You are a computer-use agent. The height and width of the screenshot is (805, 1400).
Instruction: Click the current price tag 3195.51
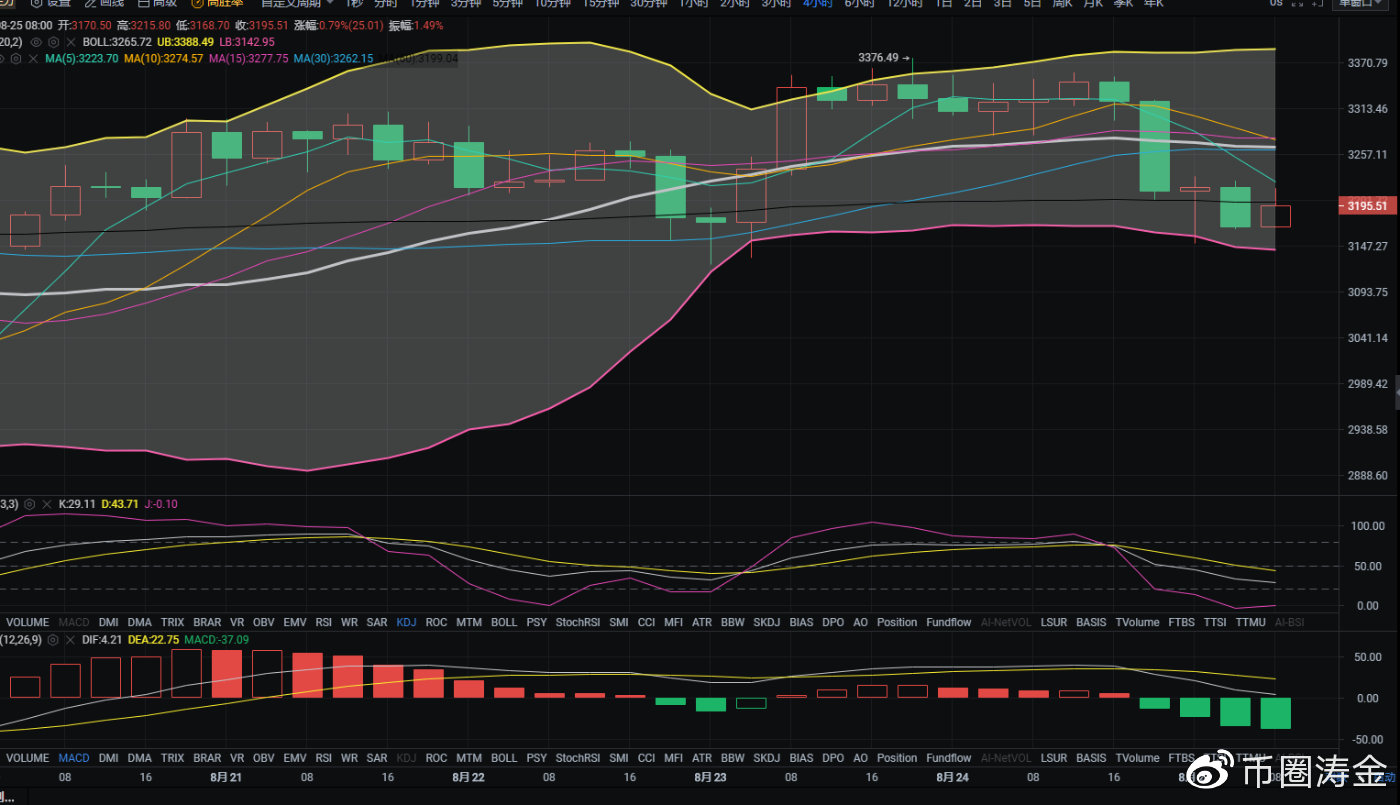click(1366, 206)
